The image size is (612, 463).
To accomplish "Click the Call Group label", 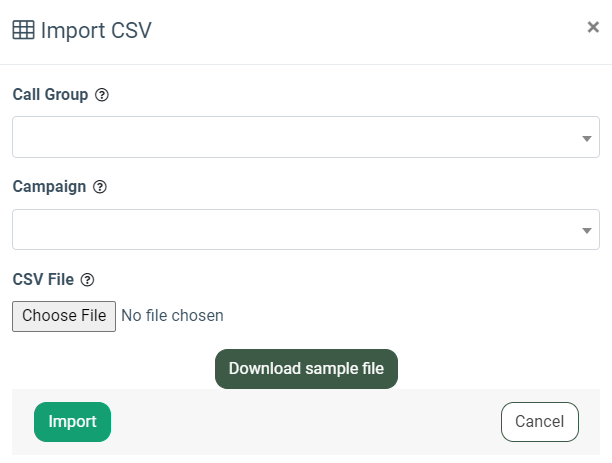I will (50, 95).
